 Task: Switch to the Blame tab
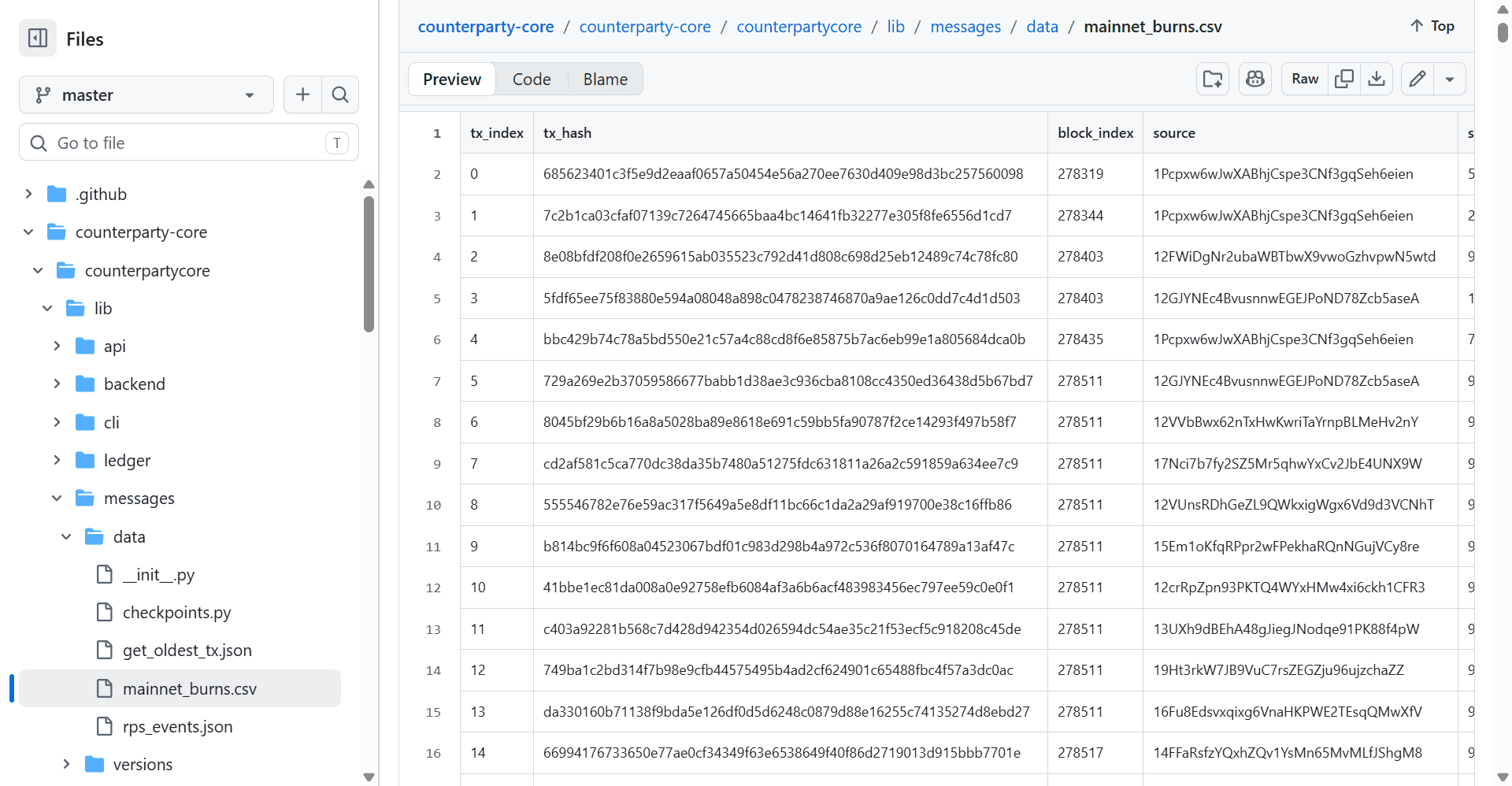[605, 79]
